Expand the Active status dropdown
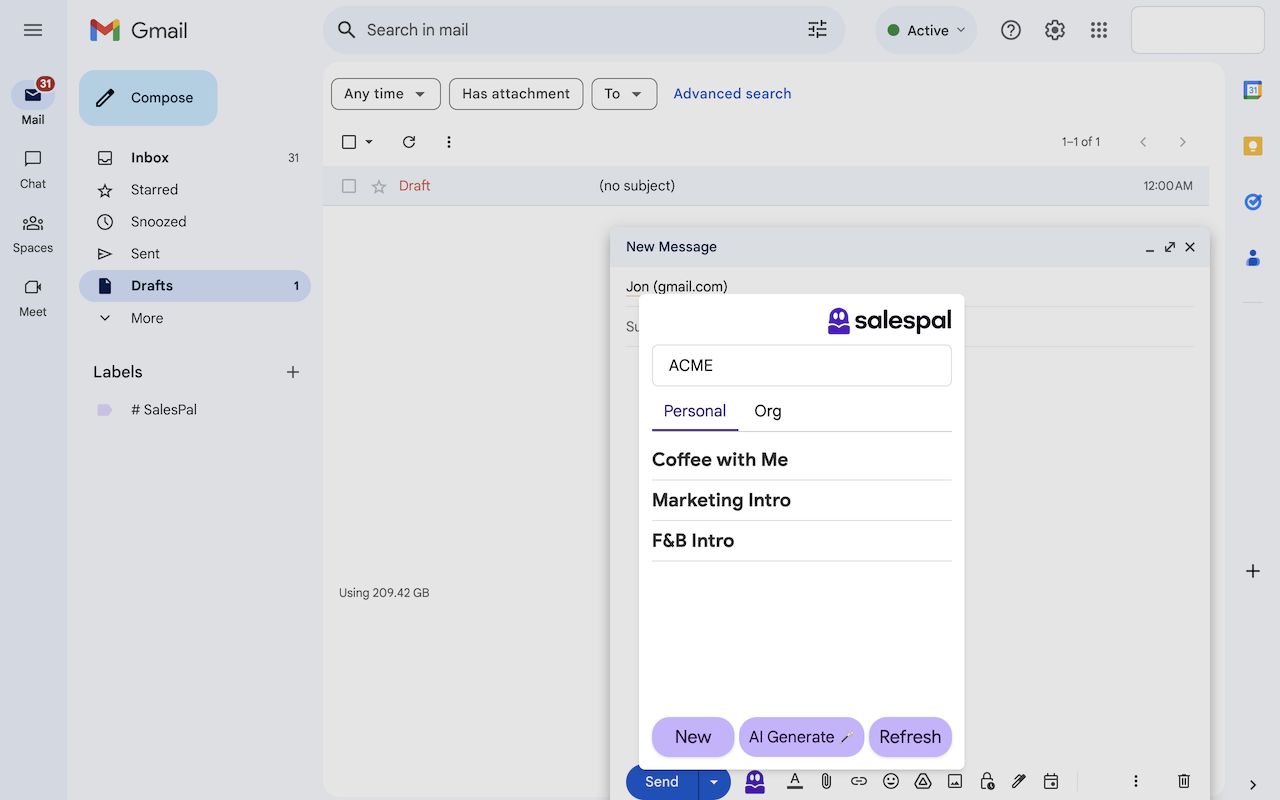Viewport: 1280px width, 800px height. click(926, 30)
